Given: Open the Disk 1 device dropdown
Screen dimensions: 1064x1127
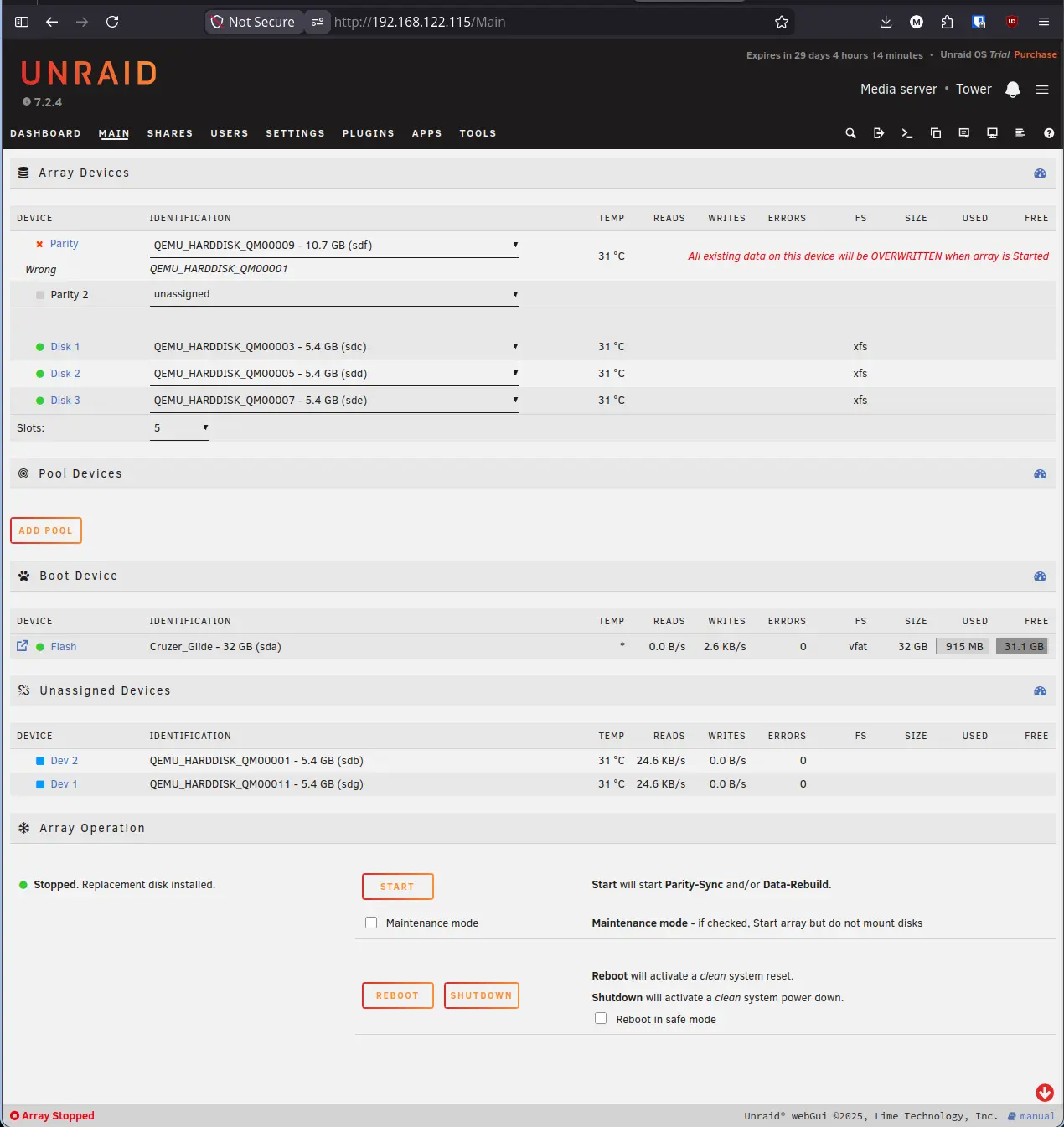Looking at the screenshot, I should (334, 347).
